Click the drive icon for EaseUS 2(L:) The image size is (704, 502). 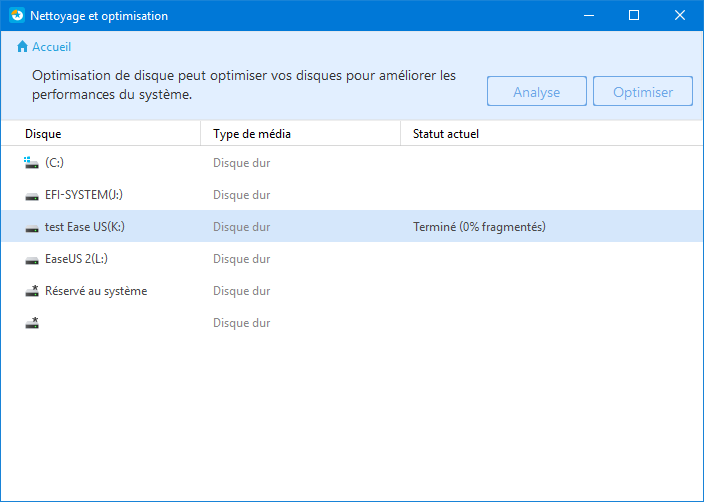tap(32, 260)
